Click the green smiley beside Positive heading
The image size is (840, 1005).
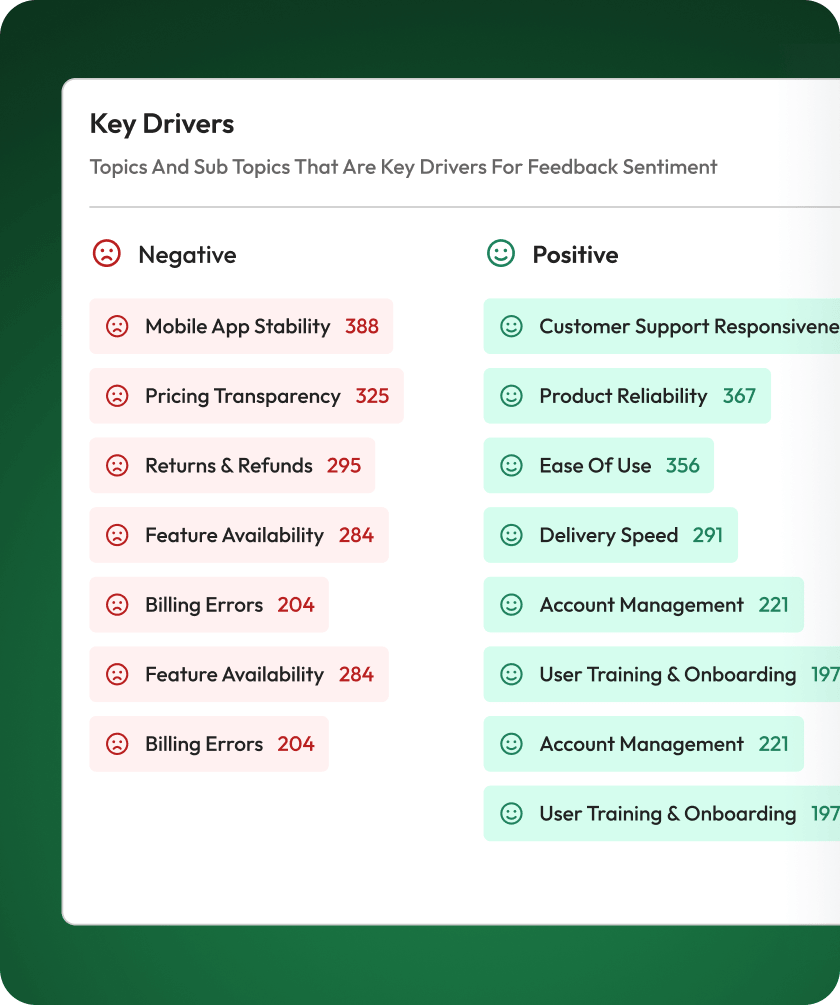pos(501,254)
